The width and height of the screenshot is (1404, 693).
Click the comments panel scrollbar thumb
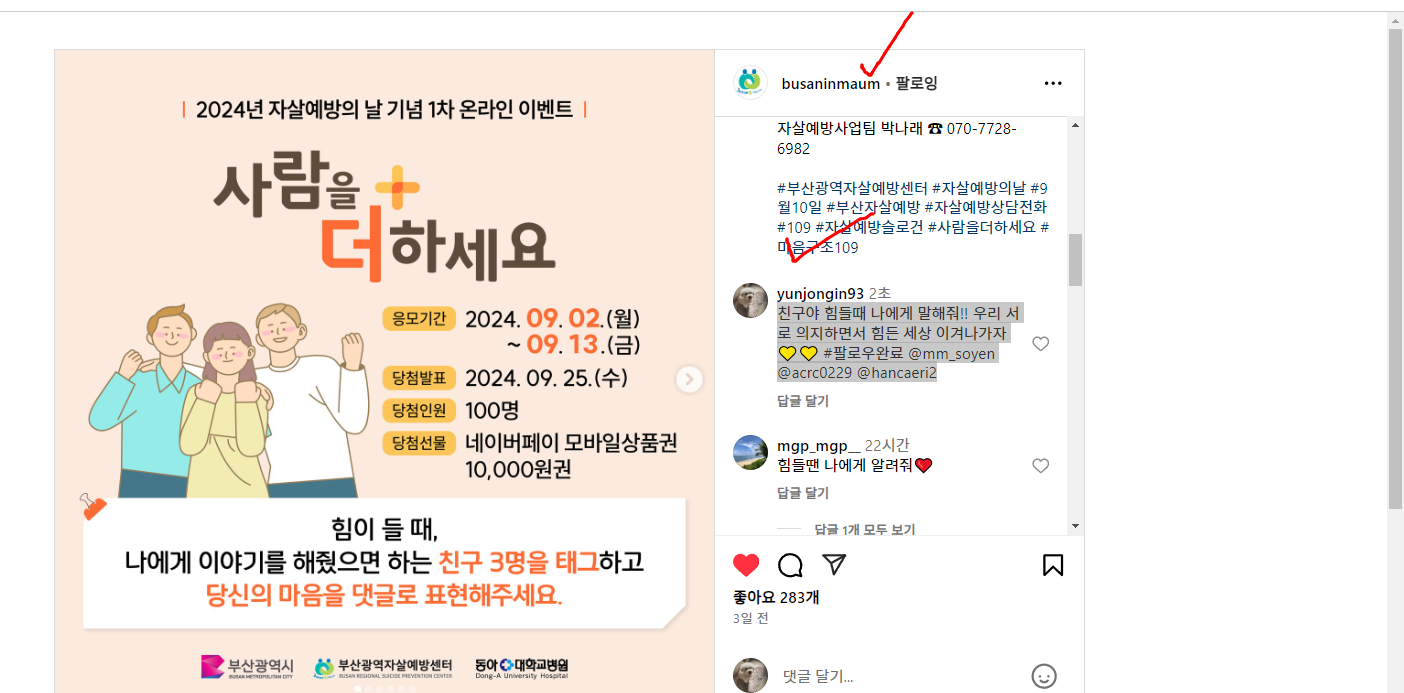click(1076, 260)
